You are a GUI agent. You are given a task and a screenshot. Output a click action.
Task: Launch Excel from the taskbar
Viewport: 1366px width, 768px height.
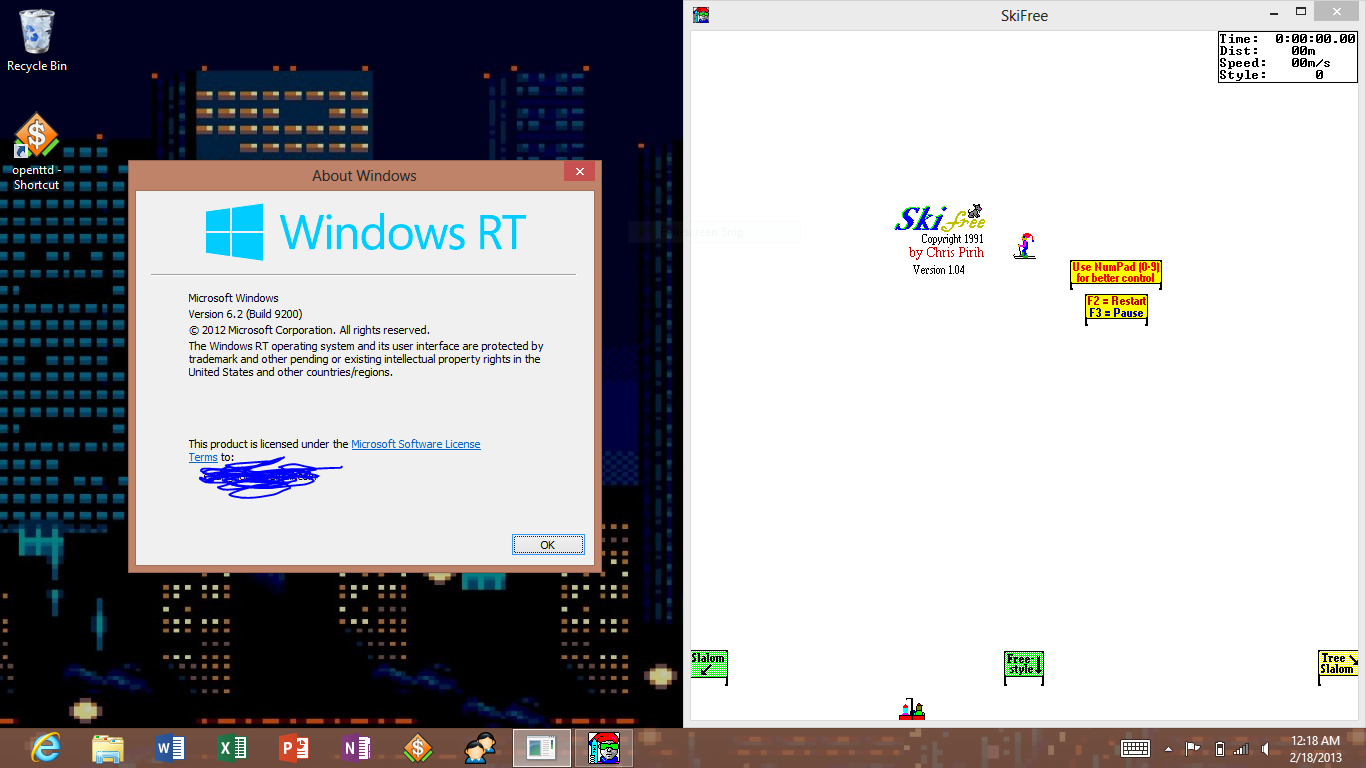(233, 748)
